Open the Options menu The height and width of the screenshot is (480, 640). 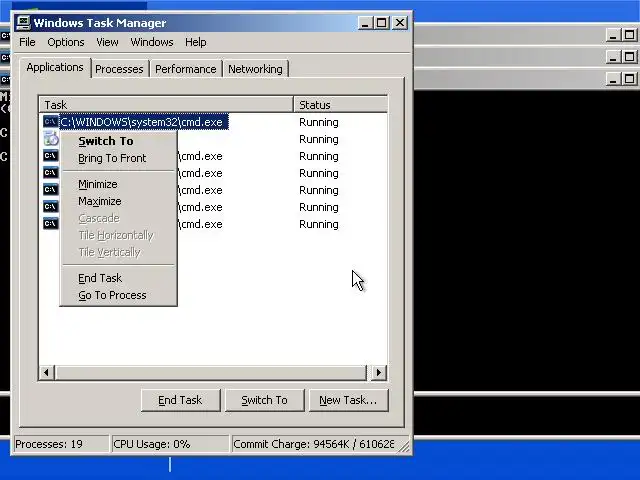point(66,42)
